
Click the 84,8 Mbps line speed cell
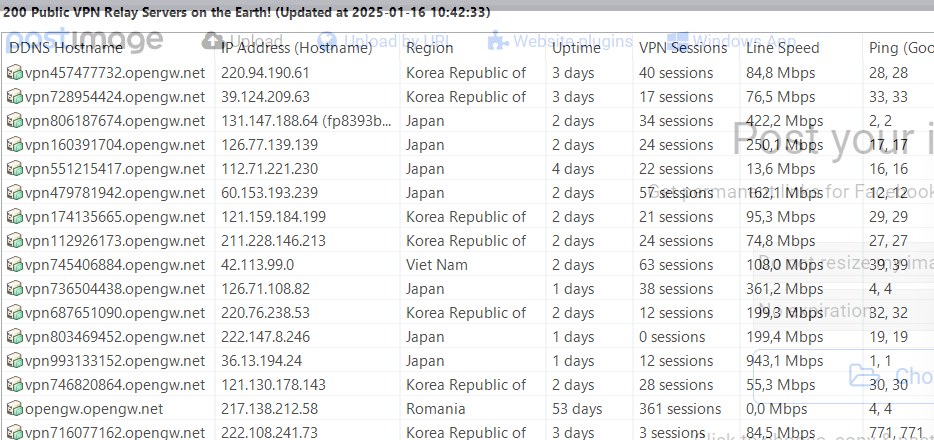tap(781, 73)
